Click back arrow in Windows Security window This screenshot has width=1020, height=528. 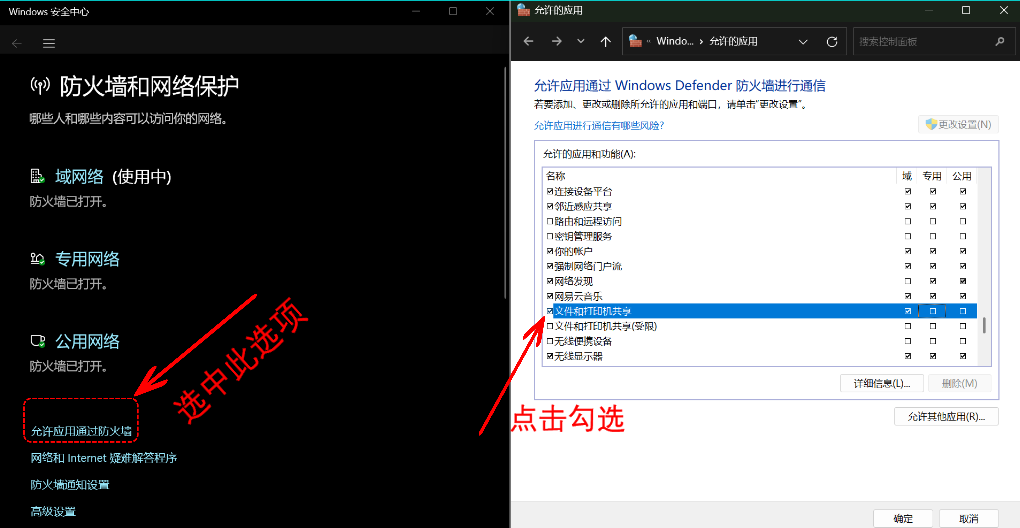17,44
